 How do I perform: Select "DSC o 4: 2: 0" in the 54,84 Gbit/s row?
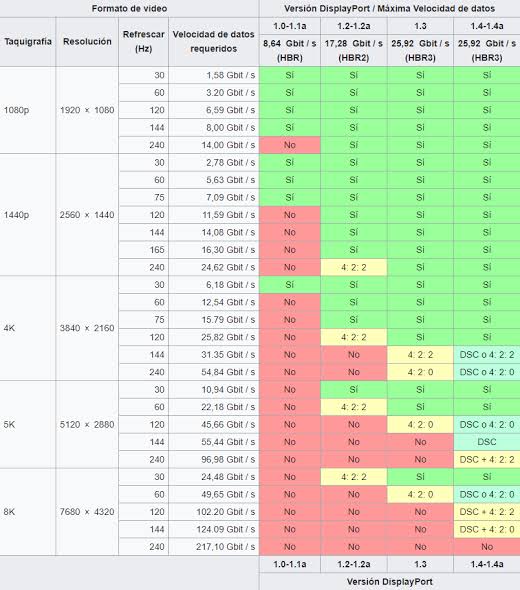pyautogui.click(x=487, y=372)
